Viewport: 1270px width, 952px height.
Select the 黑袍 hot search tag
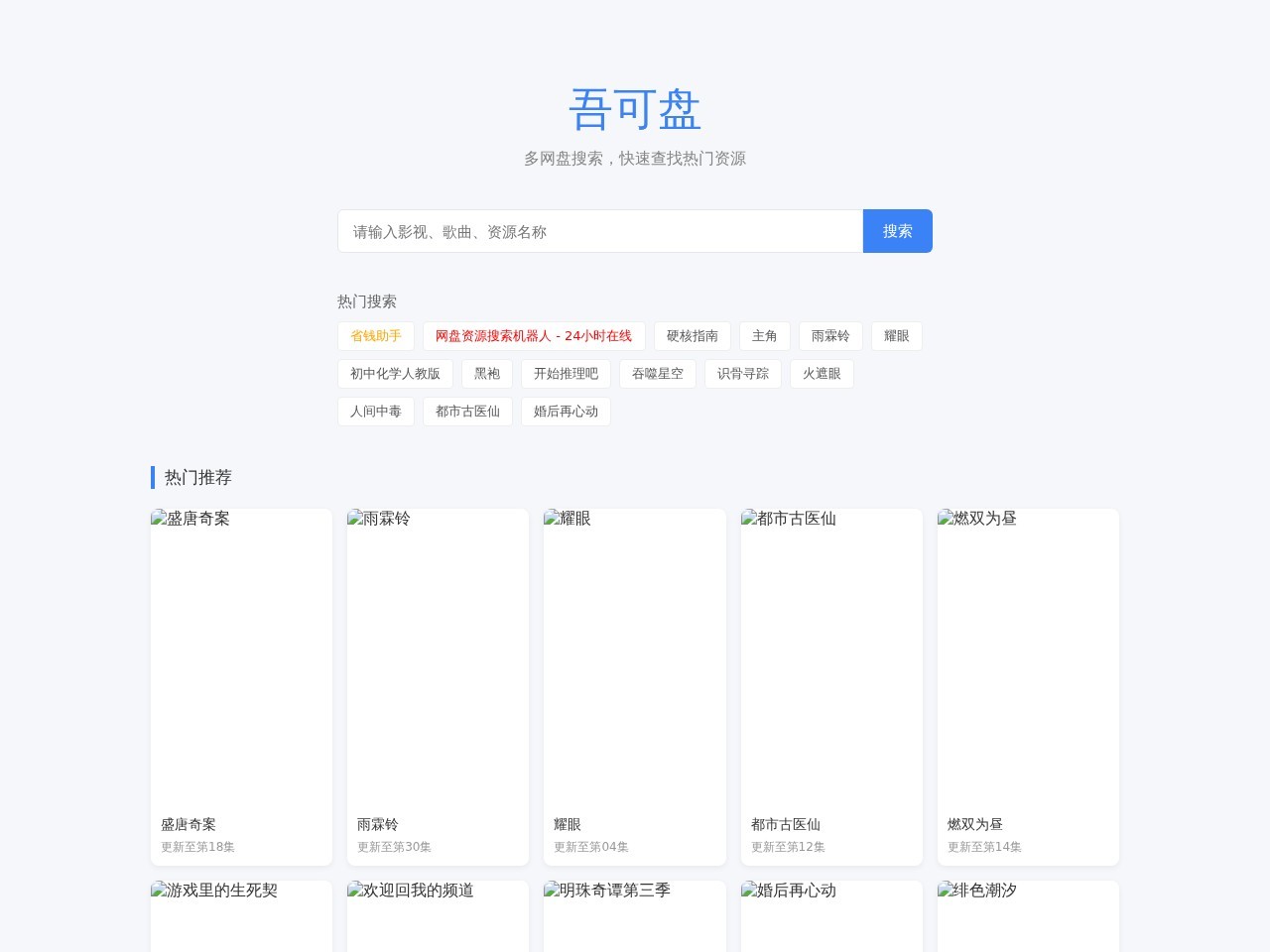487,374
